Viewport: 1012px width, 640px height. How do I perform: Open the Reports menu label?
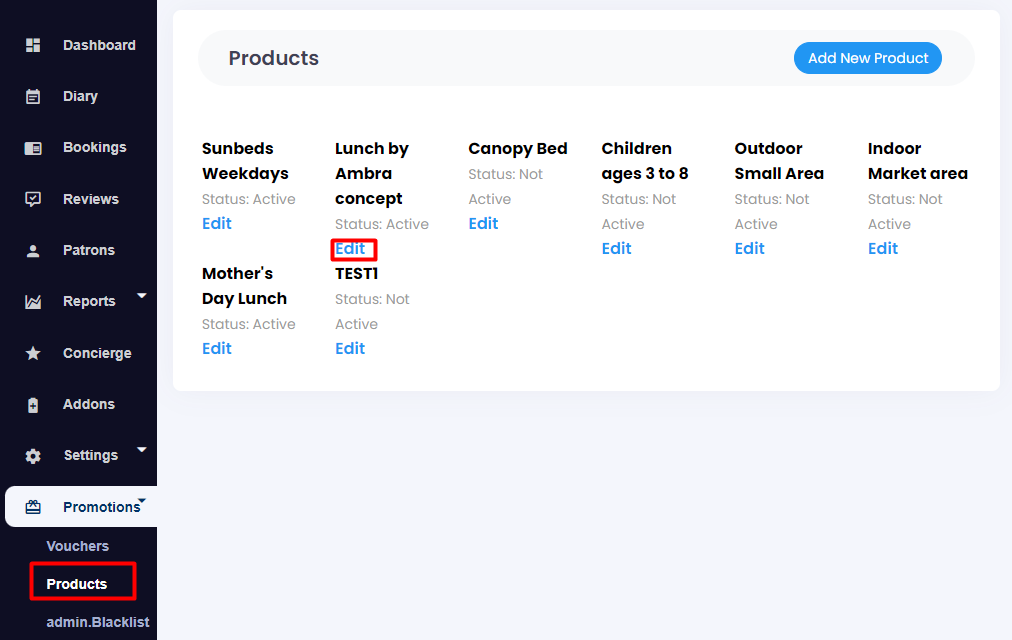[89, 301]
